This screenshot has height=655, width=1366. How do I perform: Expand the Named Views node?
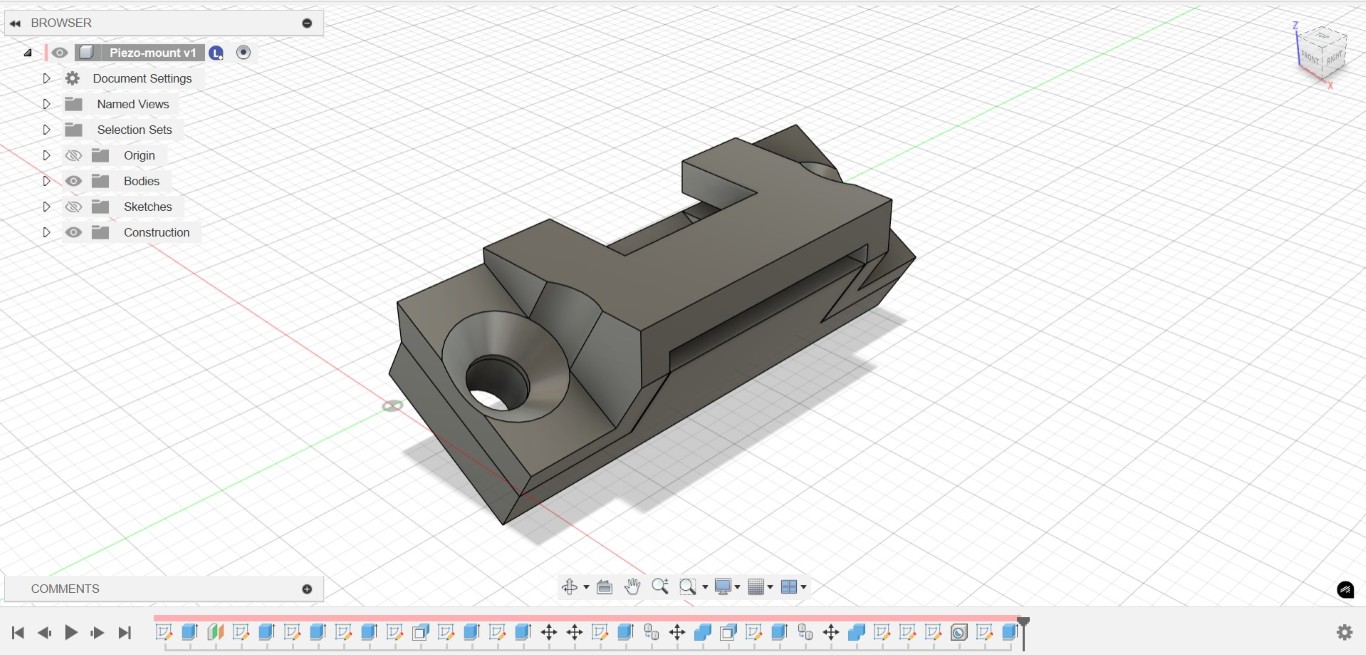pyautogui.click(x=46, y=104)
